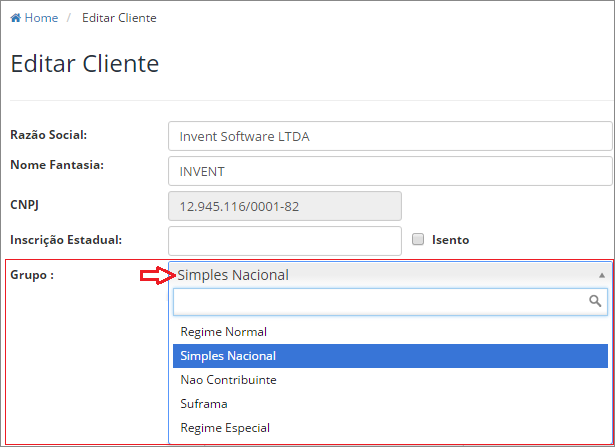
Task: Select the disabled CNPJ field
Action: [x=285, y=206]
